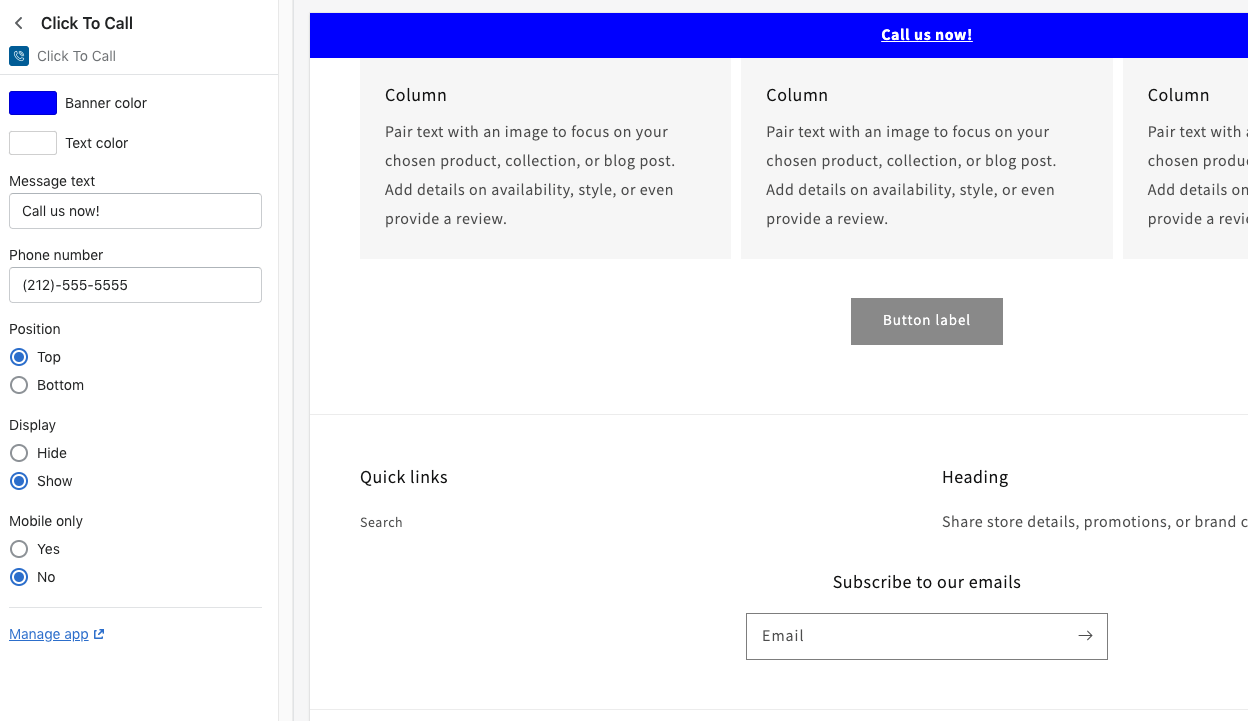Click the back chevron beside Click To Call
Image resolution: width=1248 pixels, height=721 pixels.
(x=17, y=22)
